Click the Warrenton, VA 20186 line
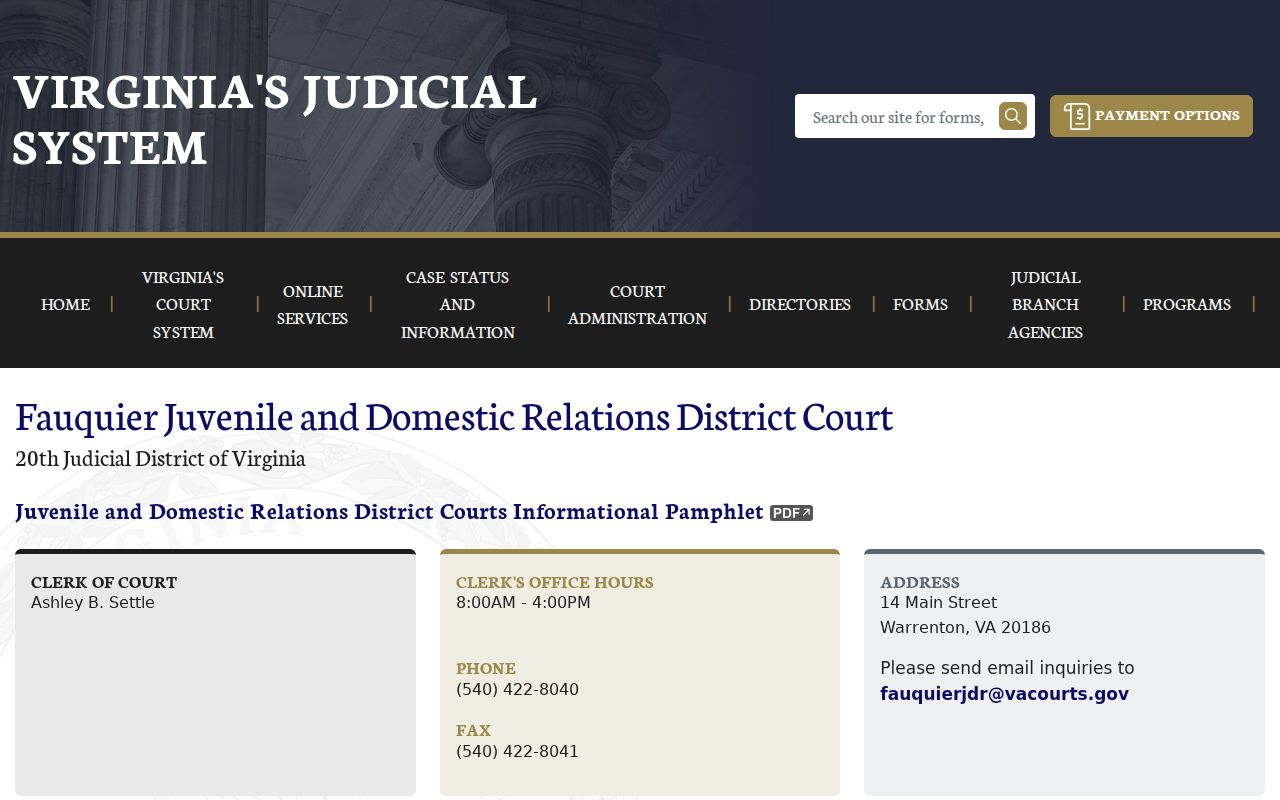Viewport: 1280px width, 800px height. point(965,628)
